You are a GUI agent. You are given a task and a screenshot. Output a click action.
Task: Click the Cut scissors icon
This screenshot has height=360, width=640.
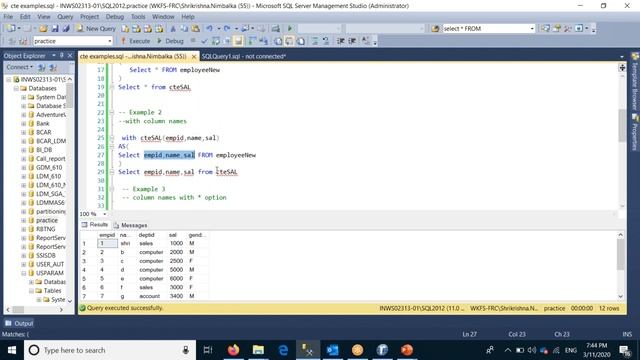coord(173,29)
